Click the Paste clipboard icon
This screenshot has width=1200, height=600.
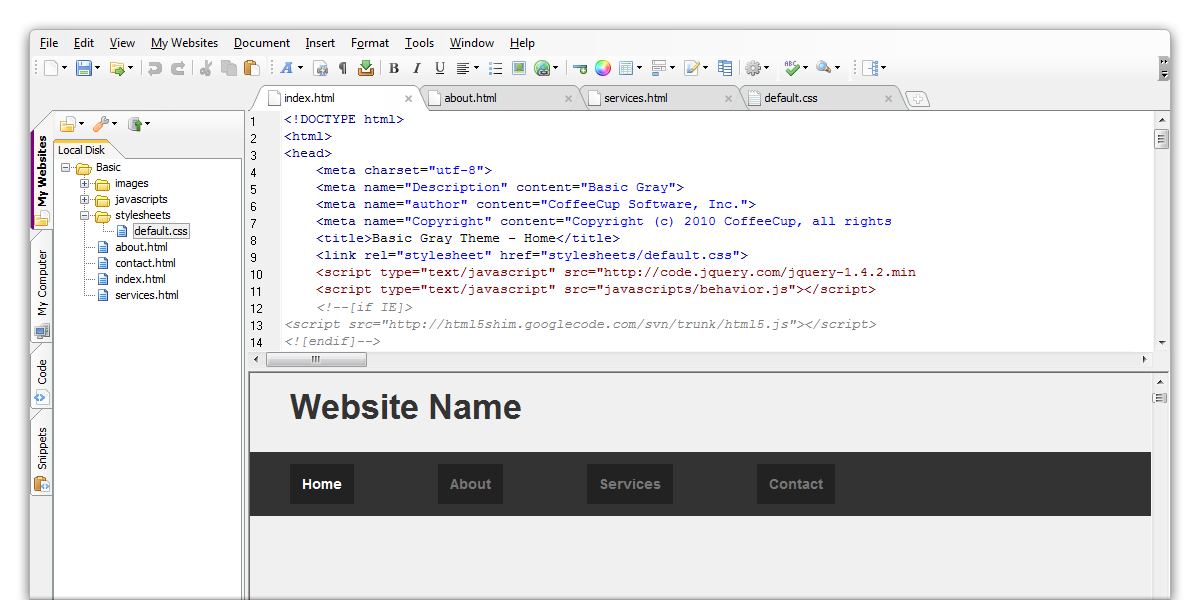pyautogui.click(x=251, y=68)
